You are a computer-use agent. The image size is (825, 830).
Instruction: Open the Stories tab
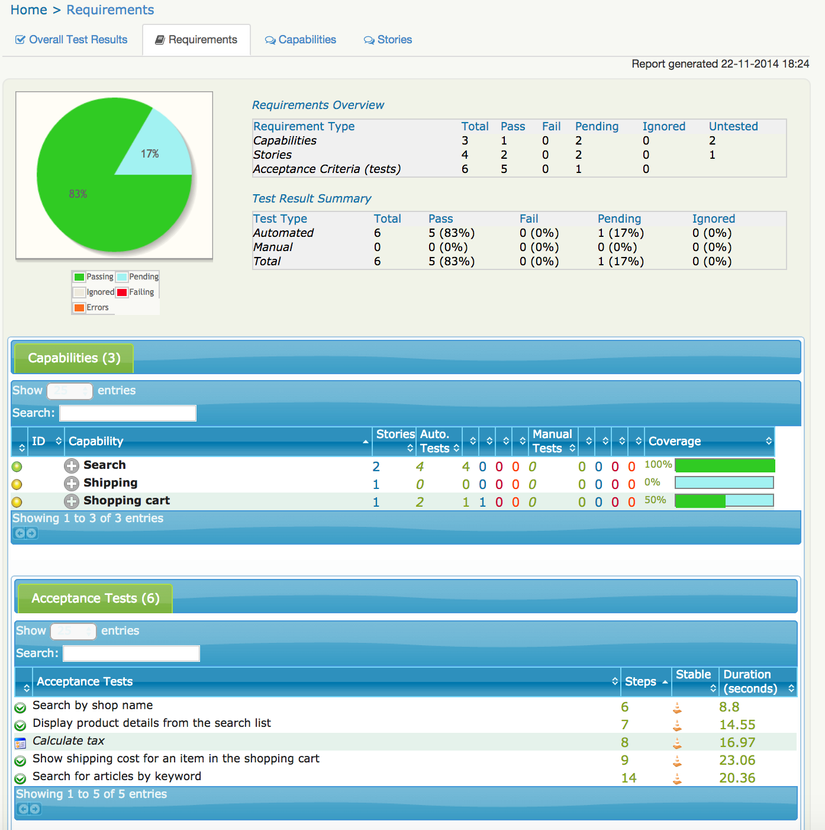[388, 40]
